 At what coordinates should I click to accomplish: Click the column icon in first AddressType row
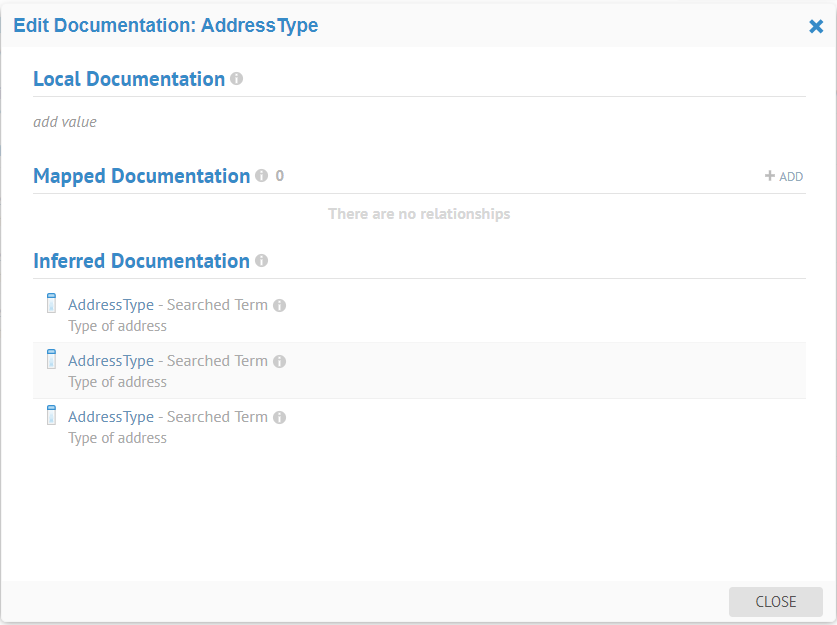(52, 304)
